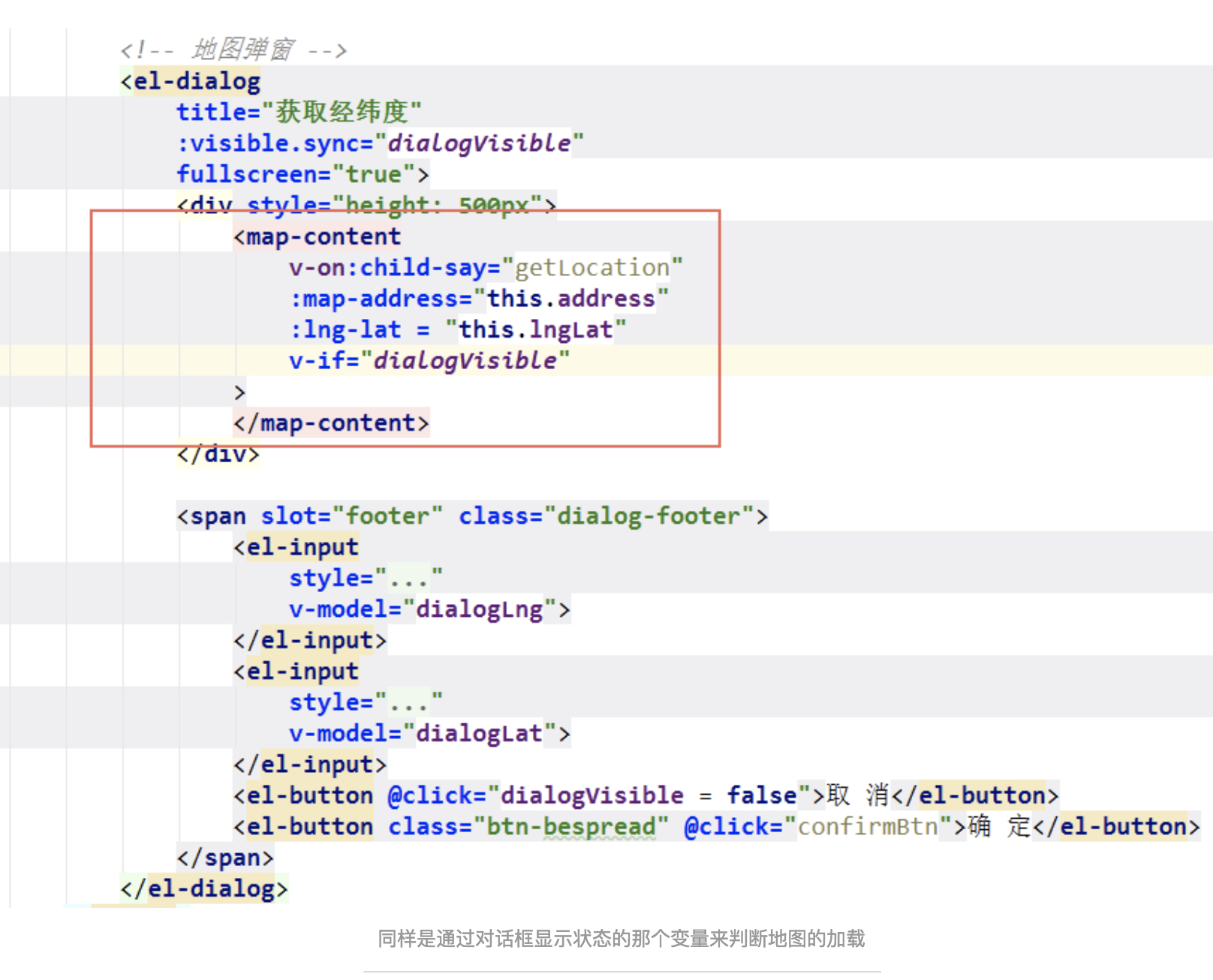Click the 取 消 button text
The height and width of the screenshot is (980, 1213).
click(857, 795)
